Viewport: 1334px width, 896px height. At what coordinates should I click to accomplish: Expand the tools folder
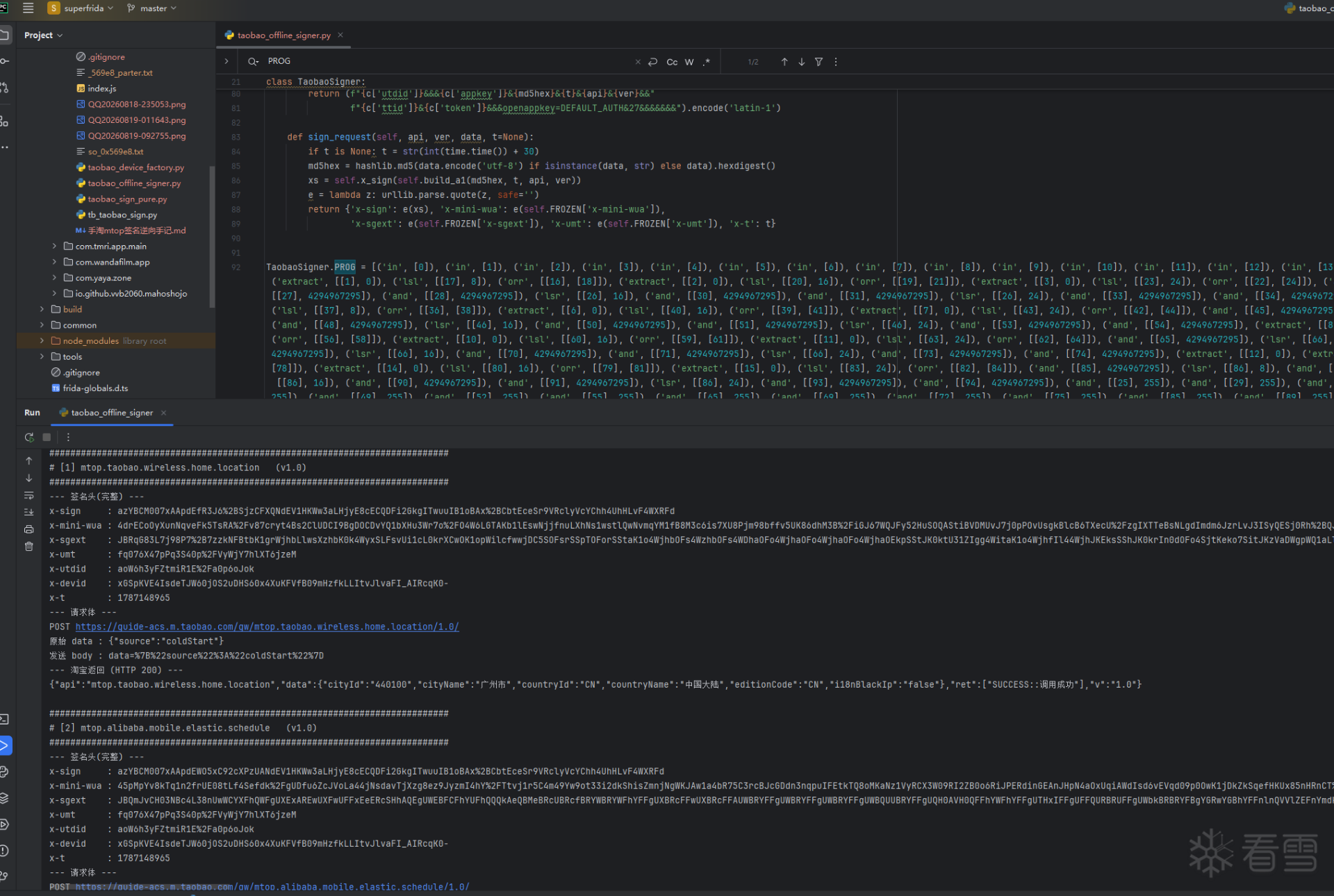pos(42,356)
